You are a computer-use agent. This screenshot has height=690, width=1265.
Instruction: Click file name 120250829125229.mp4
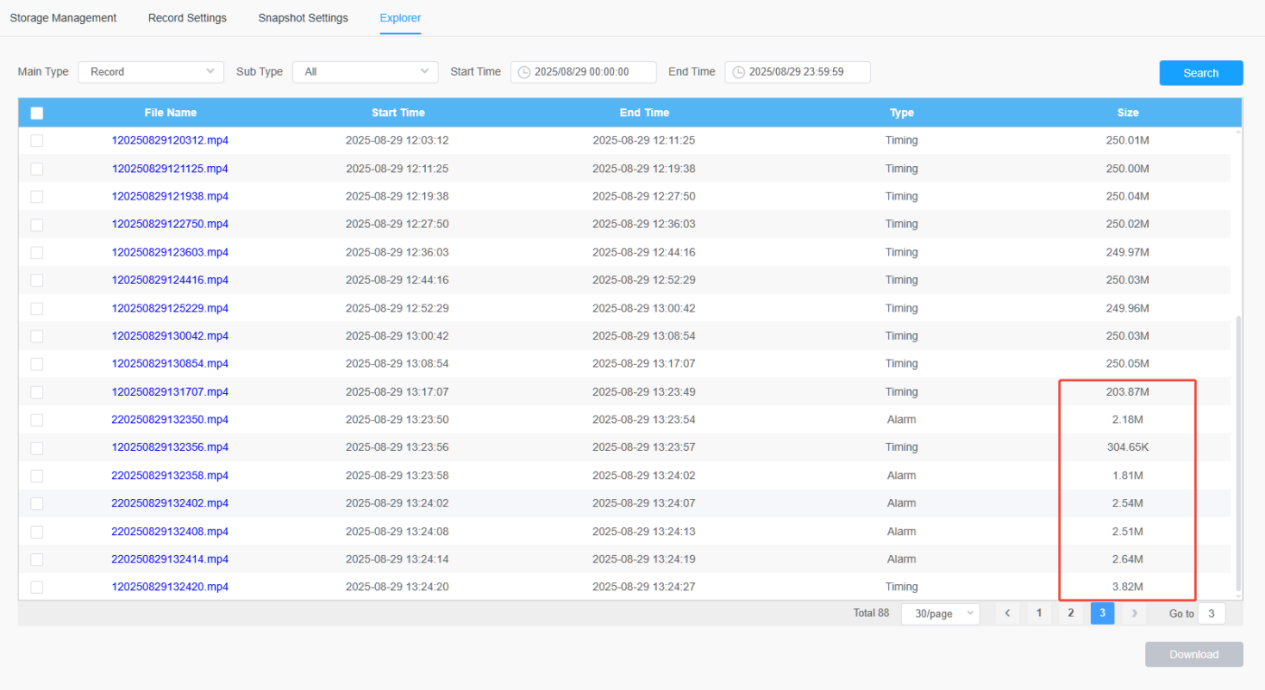[170, 308]
